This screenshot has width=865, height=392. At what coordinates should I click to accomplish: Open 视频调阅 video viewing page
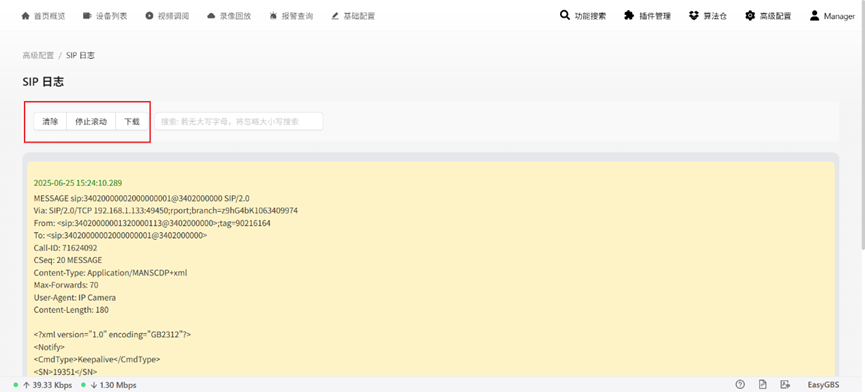click(167, 16)
